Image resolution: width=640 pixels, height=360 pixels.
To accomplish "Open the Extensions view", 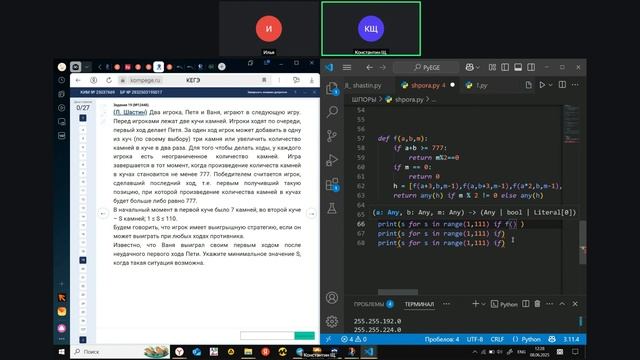I will pyautogui.click(x=332, y=184).
